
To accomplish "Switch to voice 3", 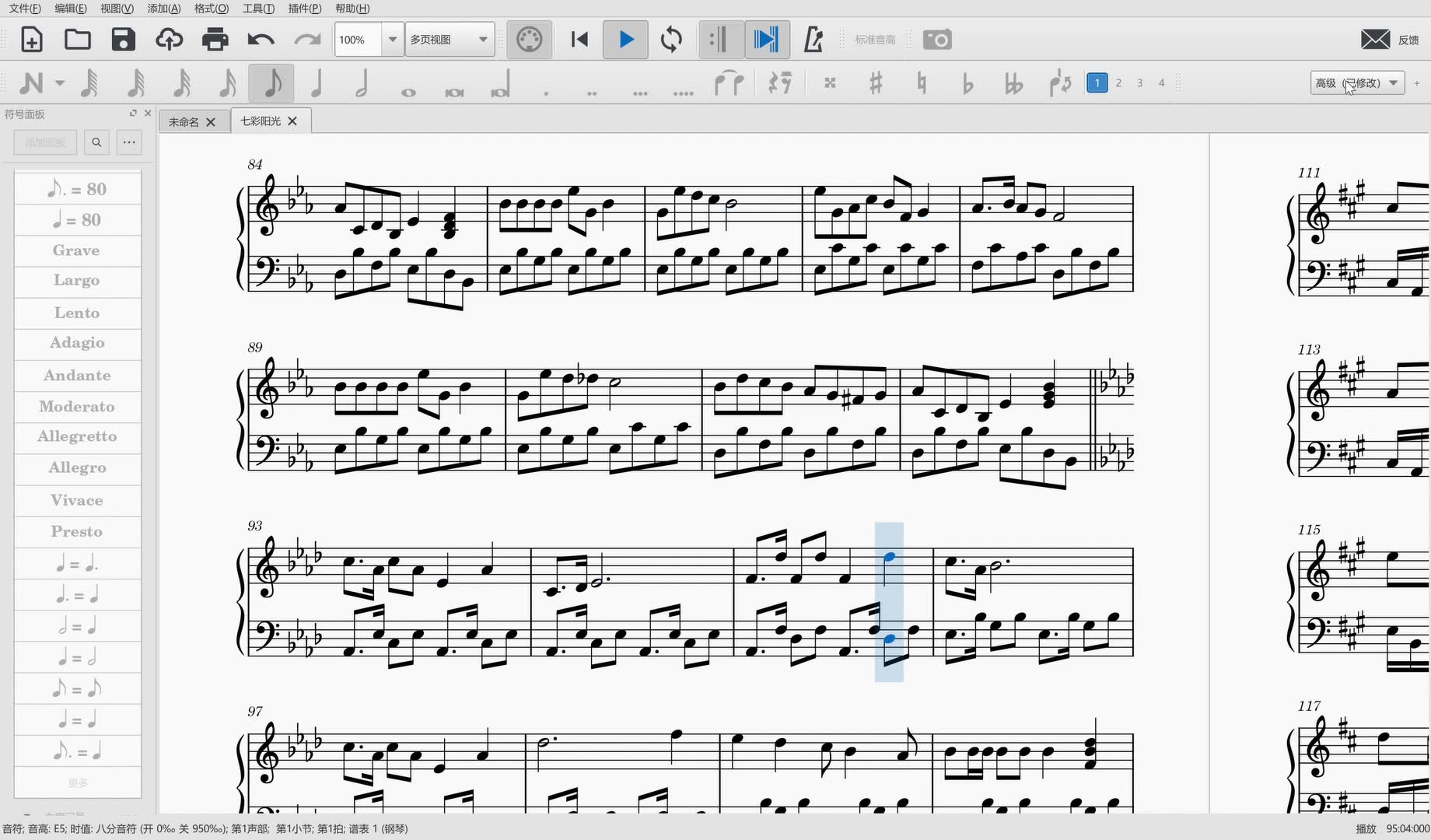I will pos(1140,82).
